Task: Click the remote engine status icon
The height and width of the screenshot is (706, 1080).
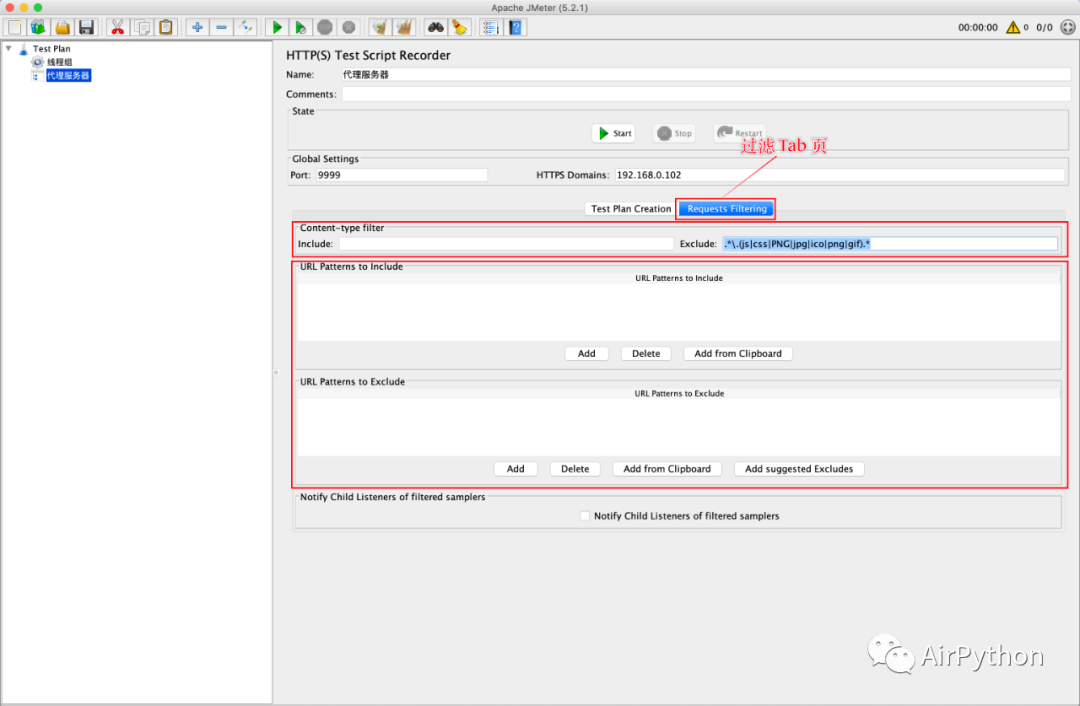Action: coord(1068,28)
